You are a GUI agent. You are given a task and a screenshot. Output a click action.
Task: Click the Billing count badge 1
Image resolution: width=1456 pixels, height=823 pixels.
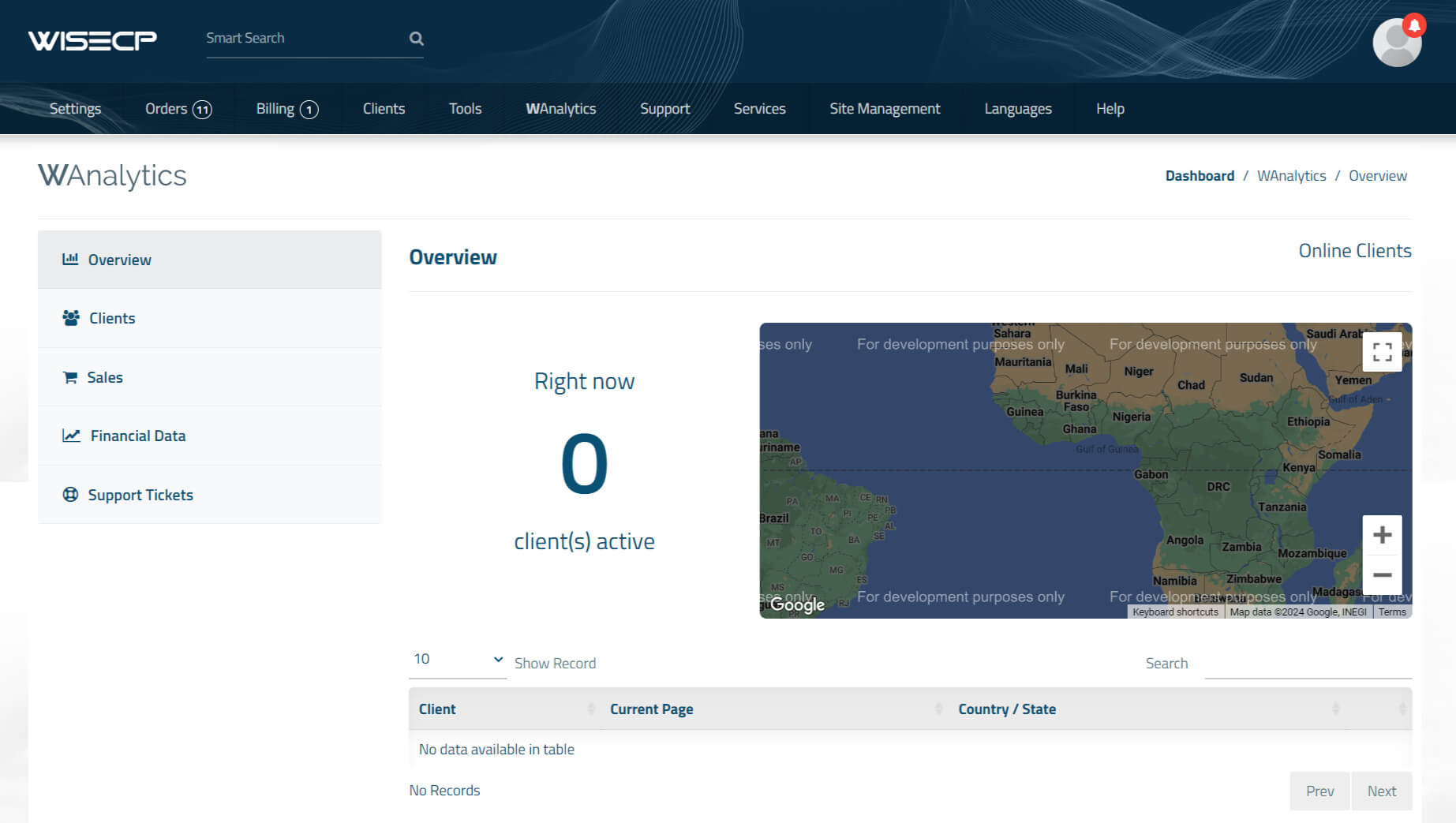[x=309, y=110]
